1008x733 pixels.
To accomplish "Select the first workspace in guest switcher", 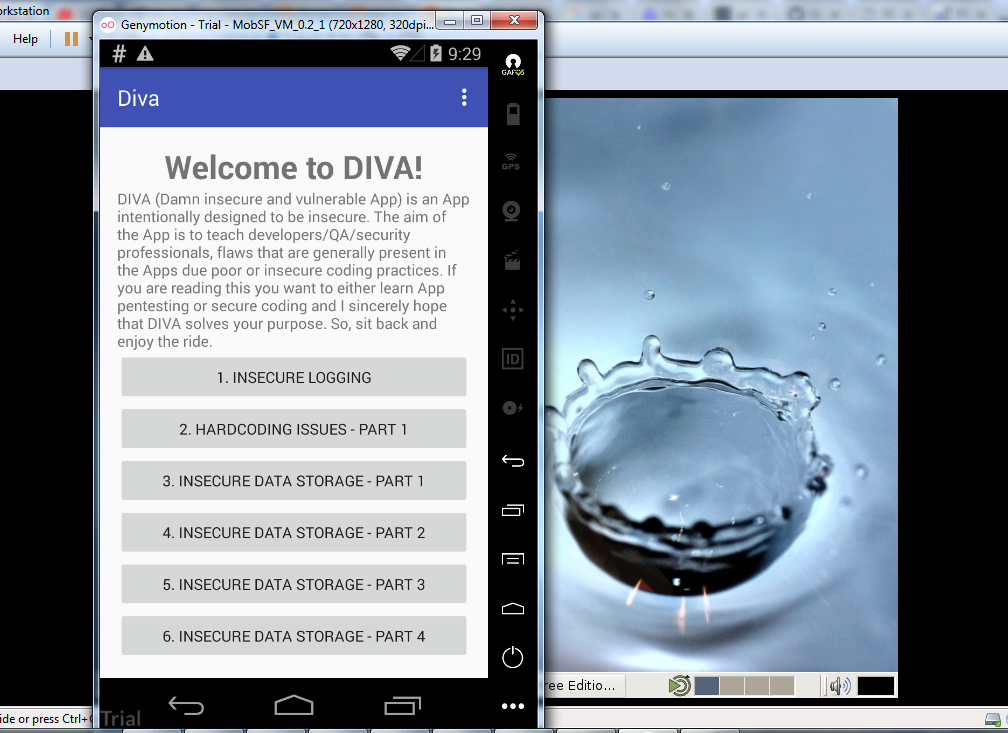I will tap(706, 685).
